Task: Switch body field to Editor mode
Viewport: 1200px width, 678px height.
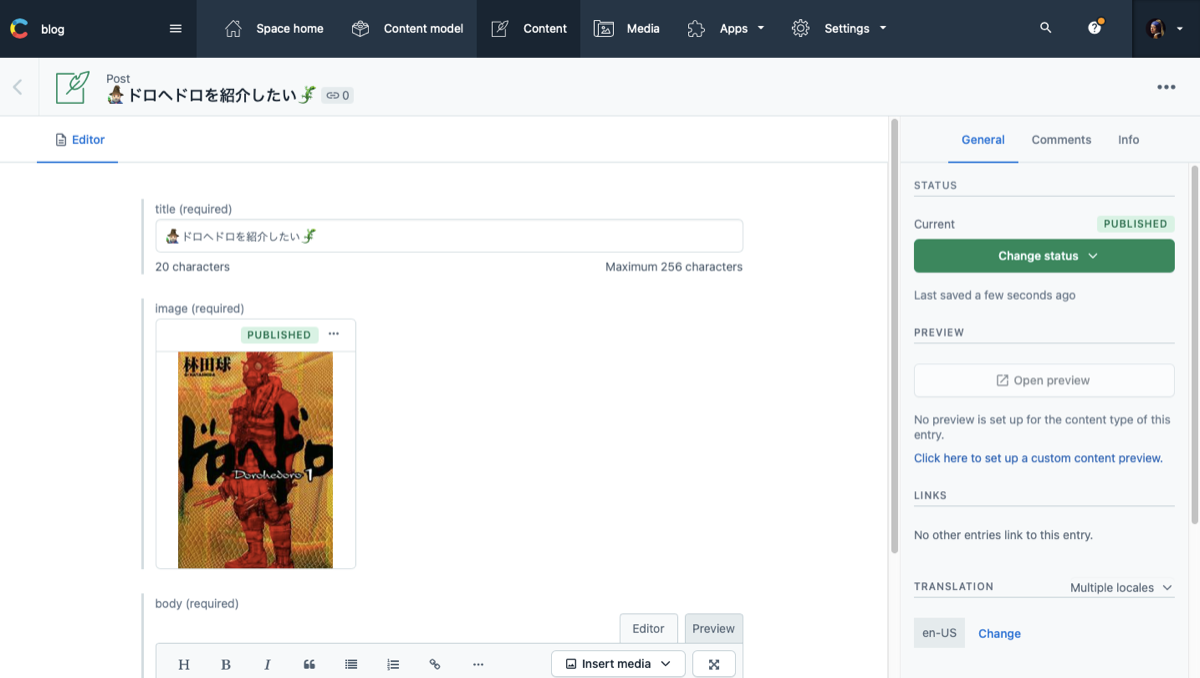Action: point(648,629)
